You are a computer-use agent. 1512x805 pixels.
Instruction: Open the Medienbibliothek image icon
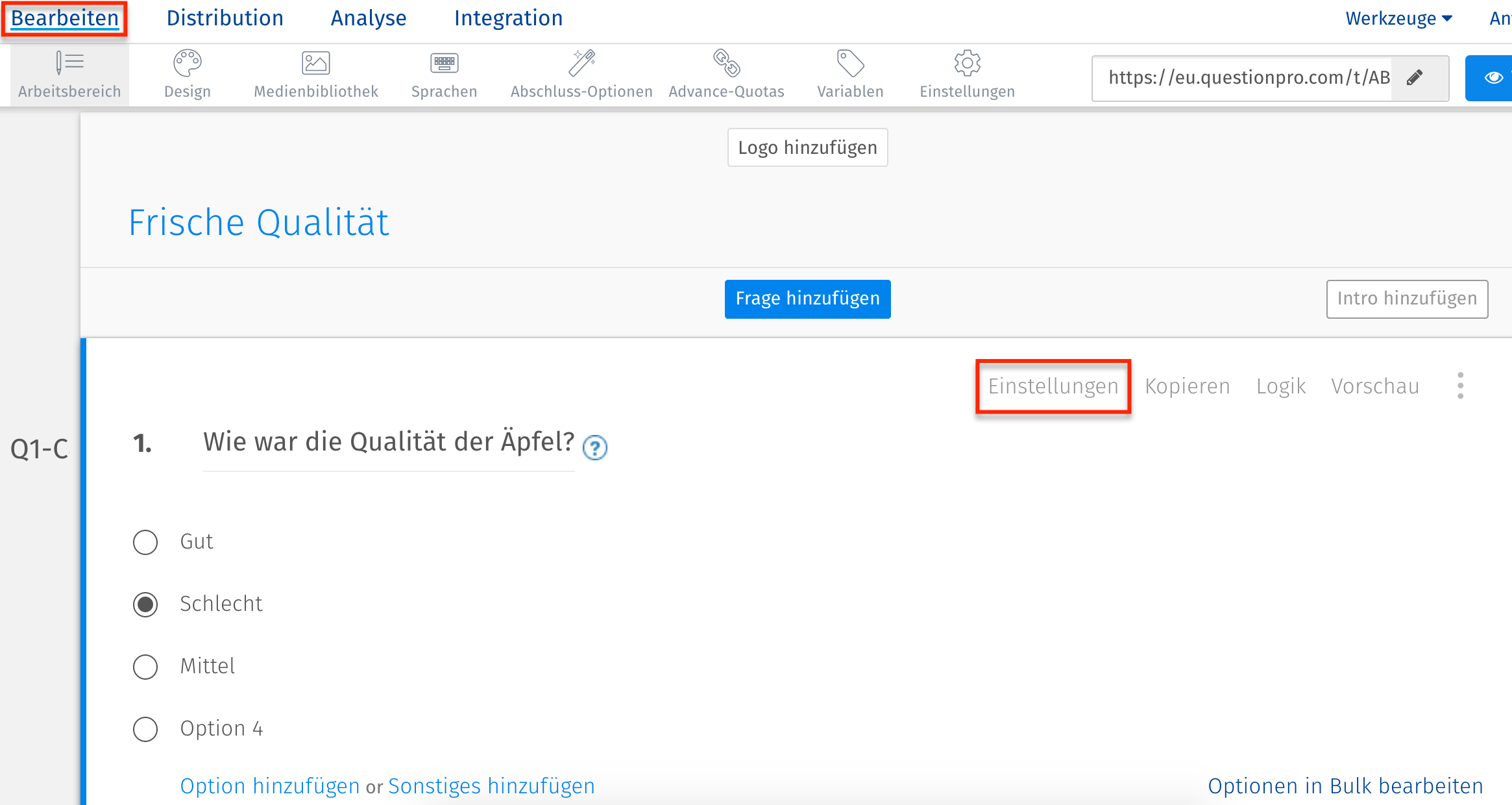316,64
